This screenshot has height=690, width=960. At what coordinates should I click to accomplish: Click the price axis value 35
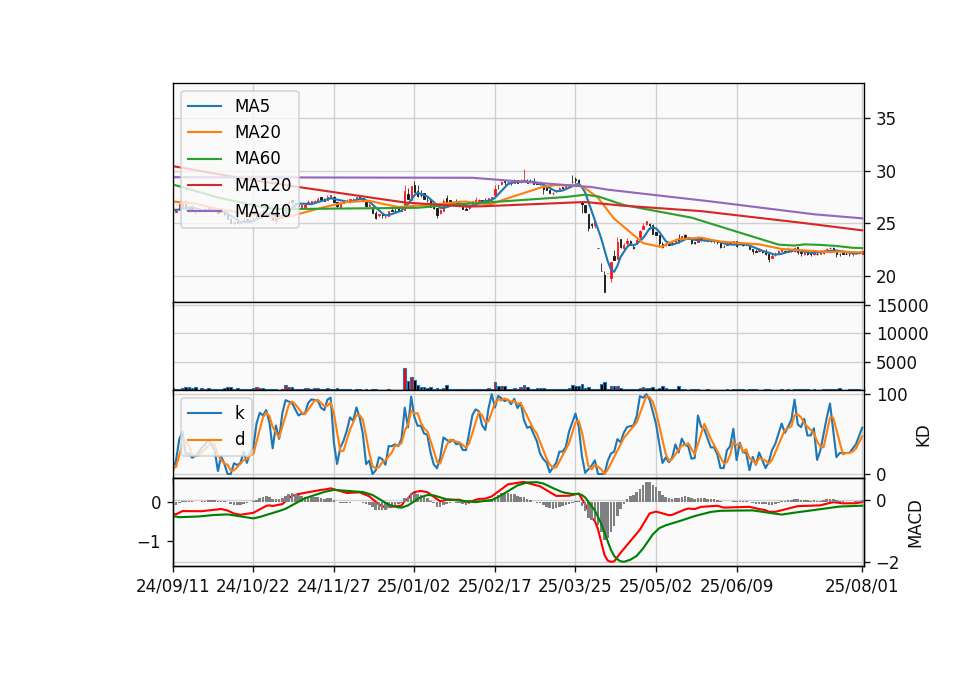click(x=886, y=119)
